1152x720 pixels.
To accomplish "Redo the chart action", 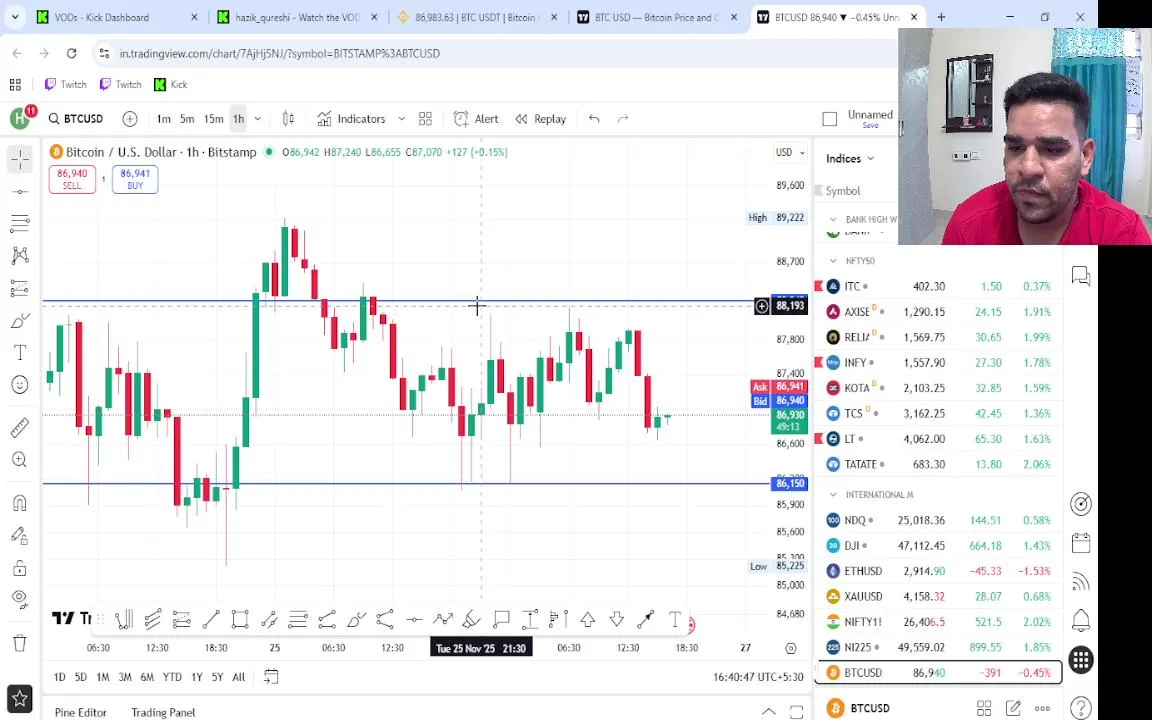I will pos(623,119).
